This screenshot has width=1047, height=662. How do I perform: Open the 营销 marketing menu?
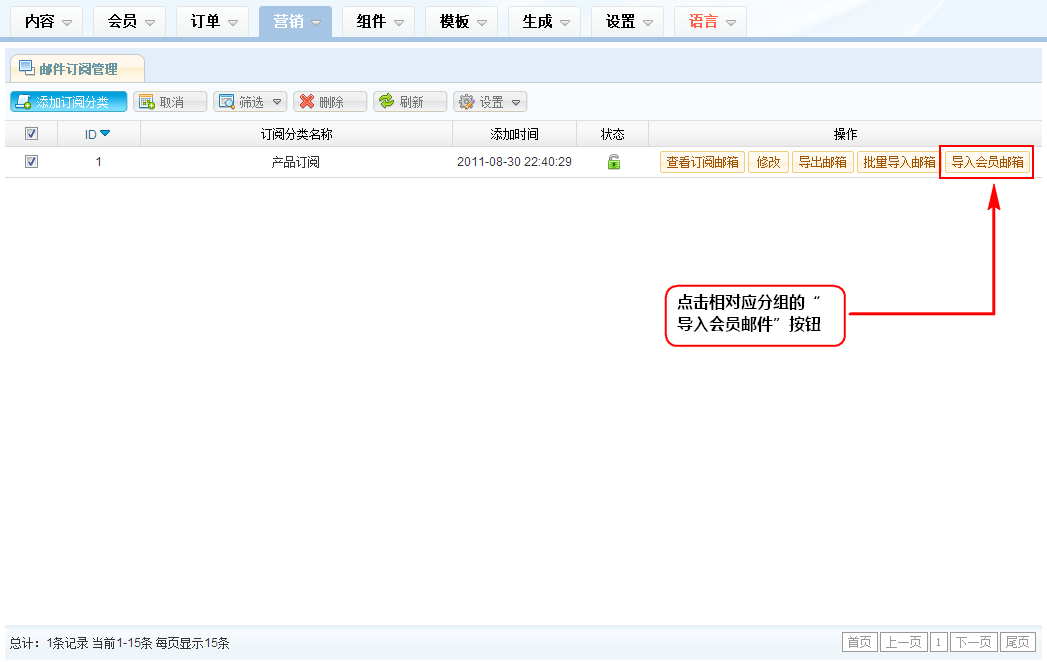click(295, 21)
